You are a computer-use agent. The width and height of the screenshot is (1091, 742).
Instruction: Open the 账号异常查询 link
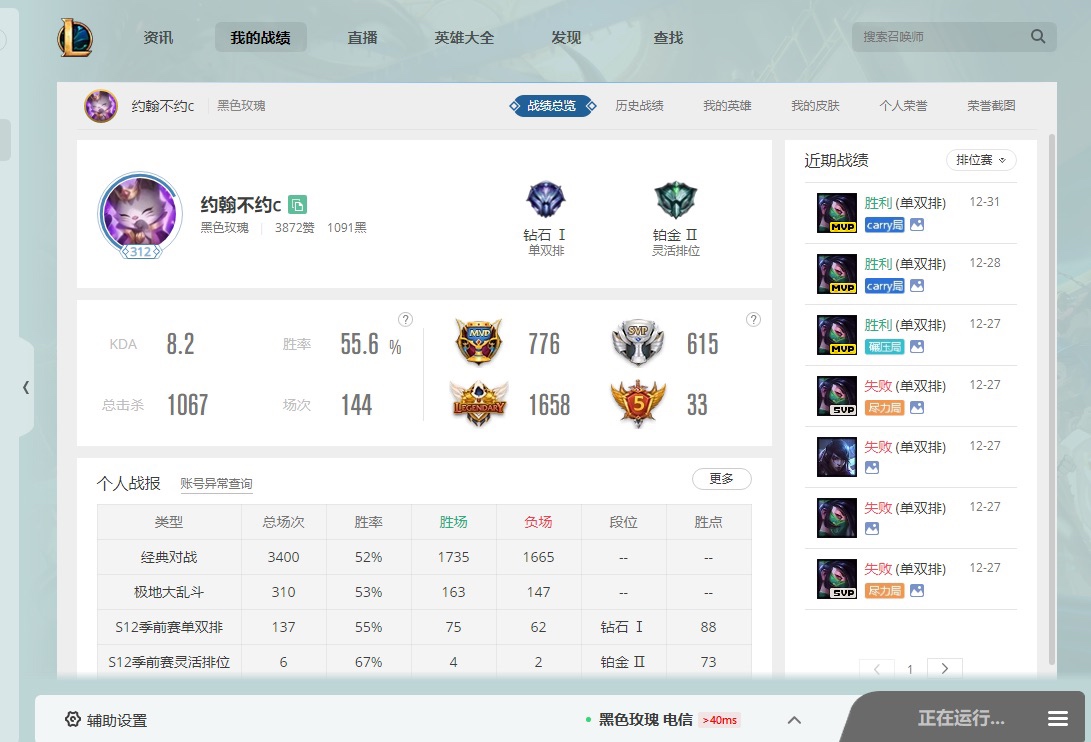tap(216, 484)
